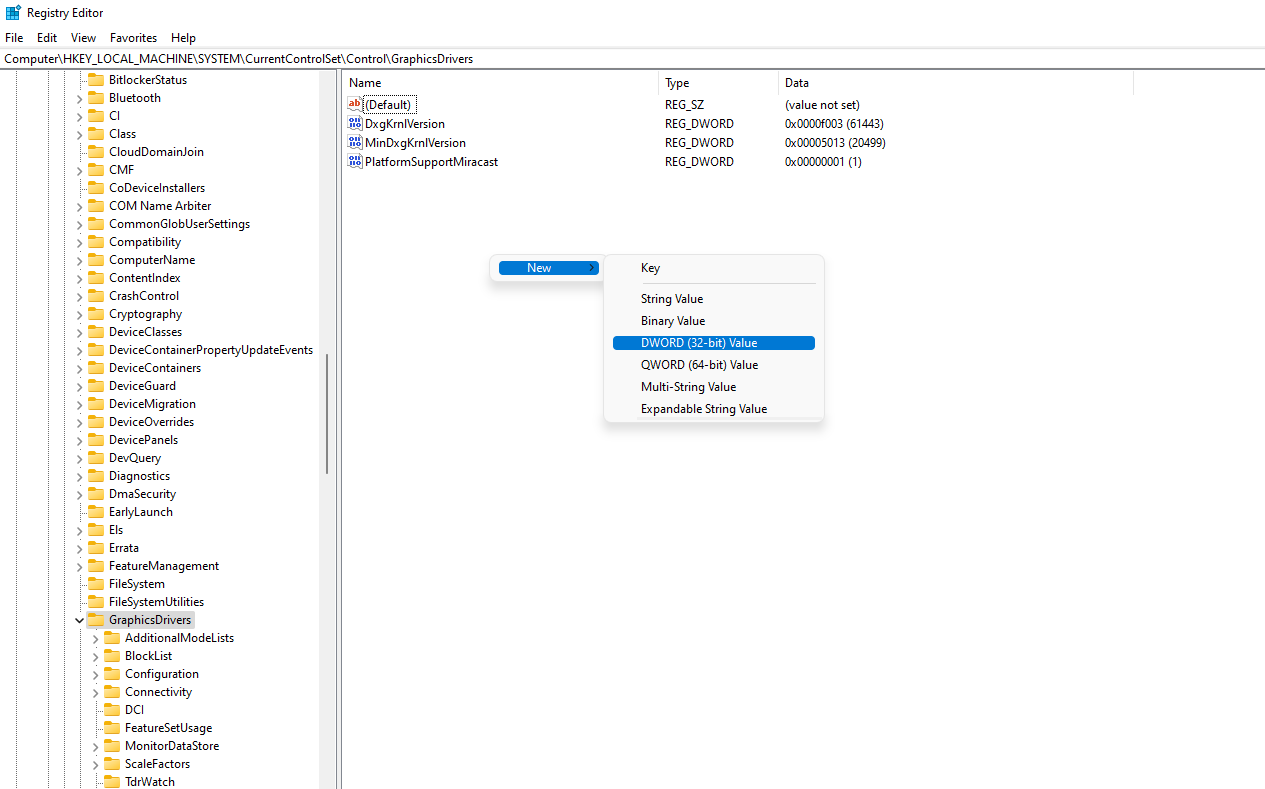Screen dimensions: 1265x789
Task: Choose DWORD (32-bit) Value from submenu
Action: click(x=714, y=343)
